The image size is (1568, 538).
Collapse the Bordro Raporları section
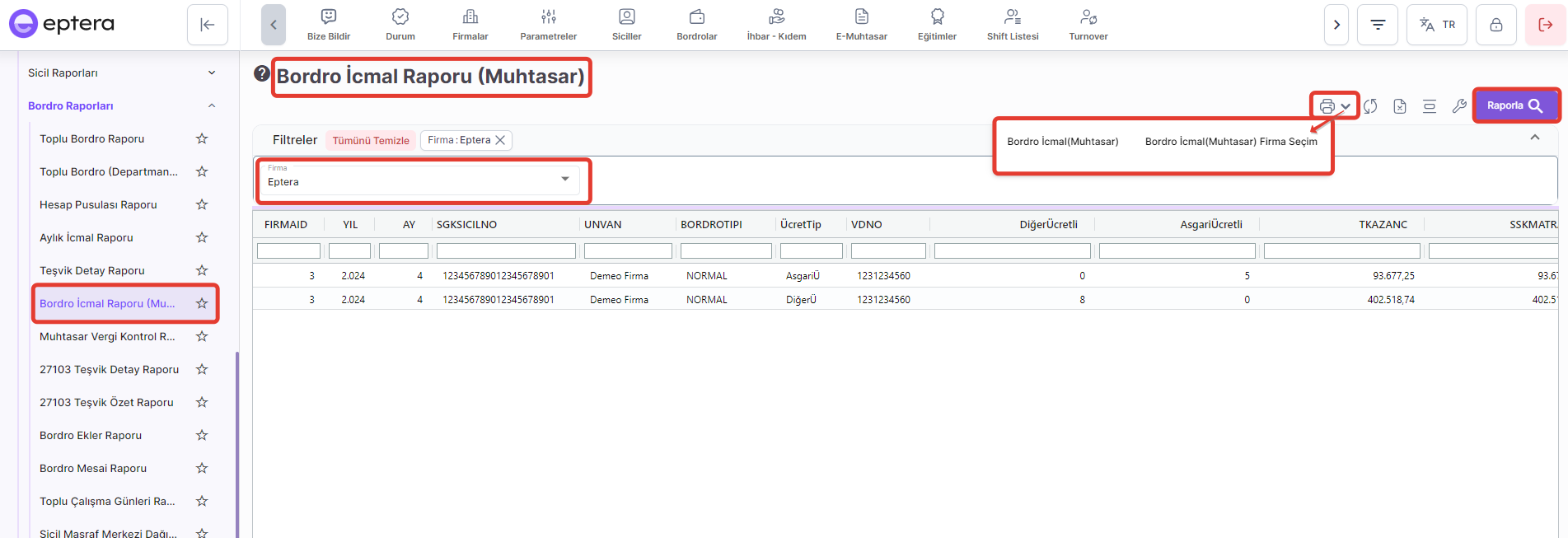[x=212, y=105]
